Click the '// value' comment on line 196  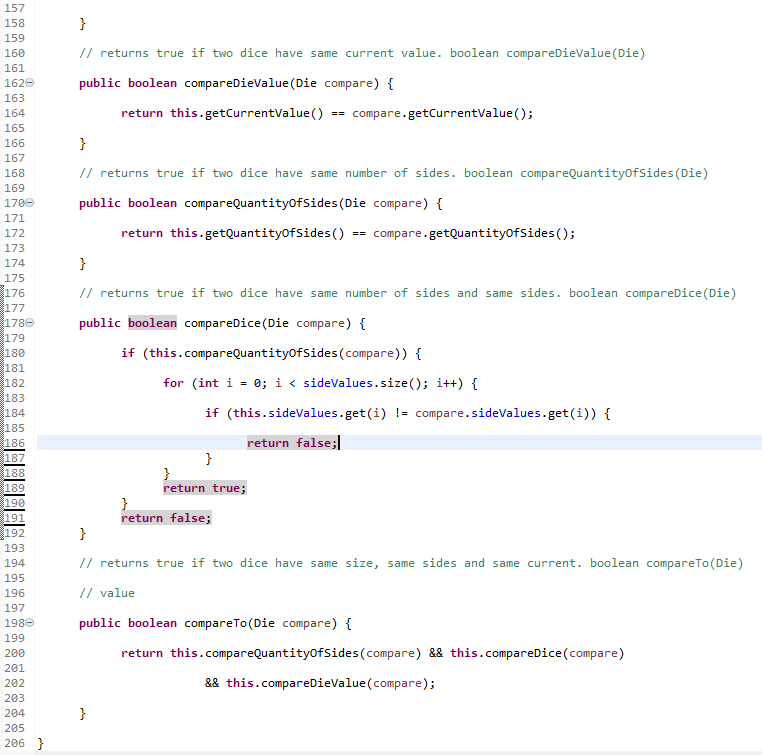107,593
